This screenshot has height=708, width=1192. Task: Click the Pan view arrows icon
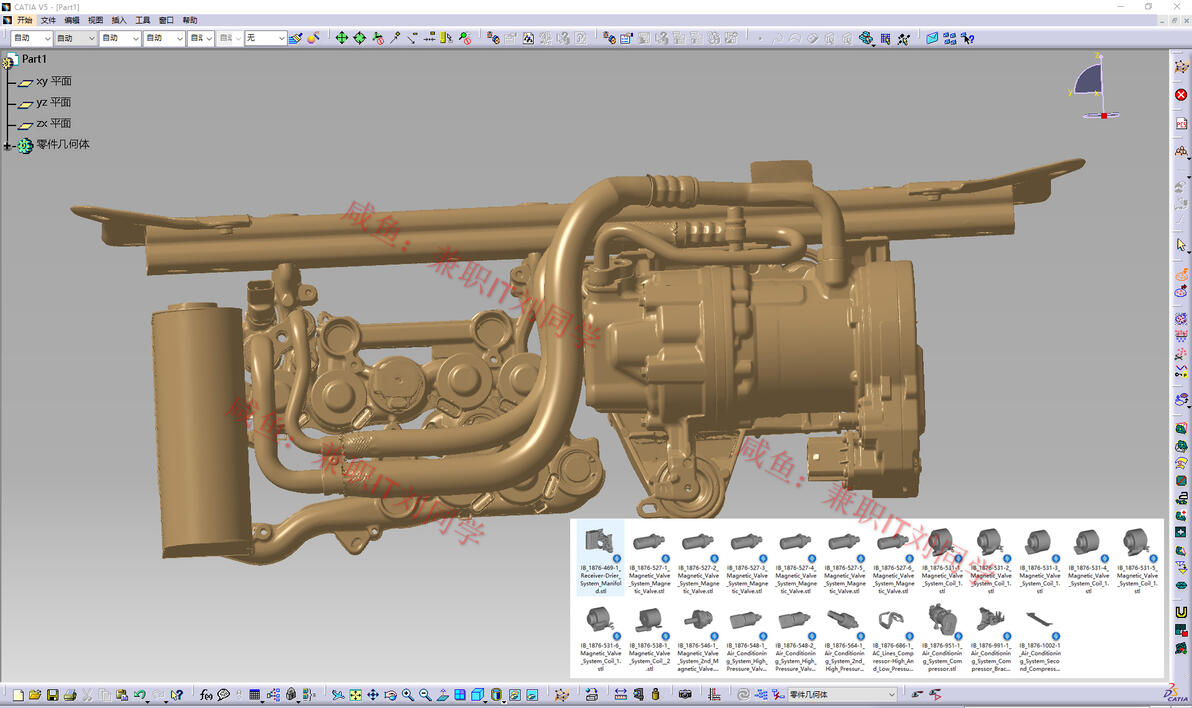tap(373, 695)
